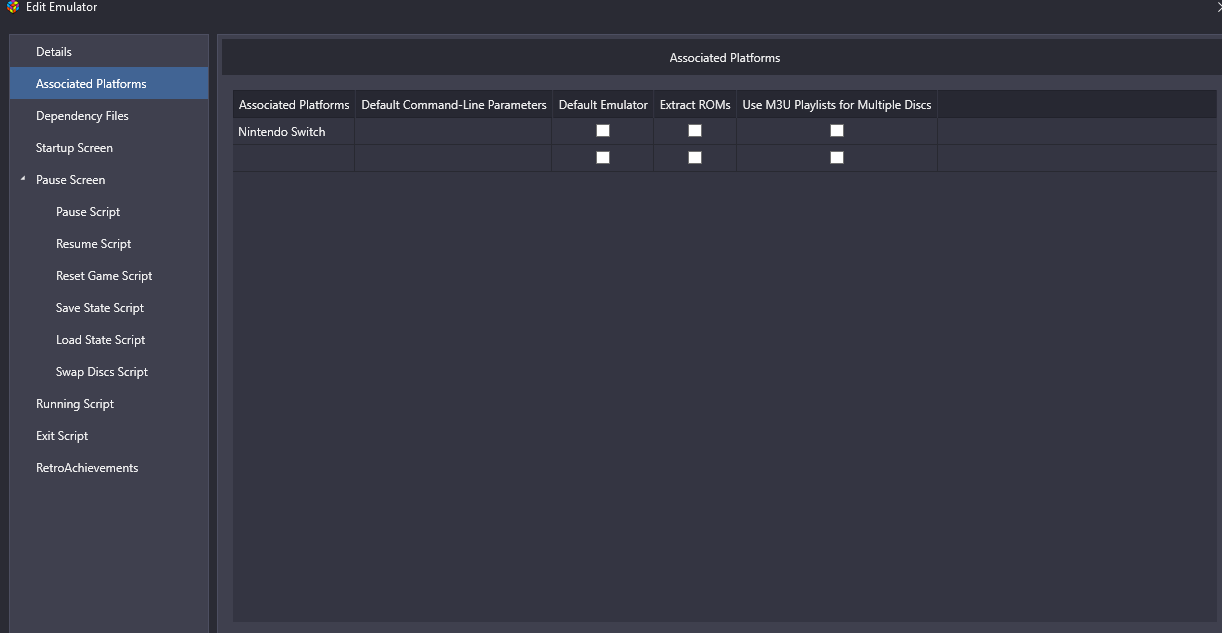Check Default Emulator in the empty row
This screenshot has height=633, width=1222.
tap(603, 158)
